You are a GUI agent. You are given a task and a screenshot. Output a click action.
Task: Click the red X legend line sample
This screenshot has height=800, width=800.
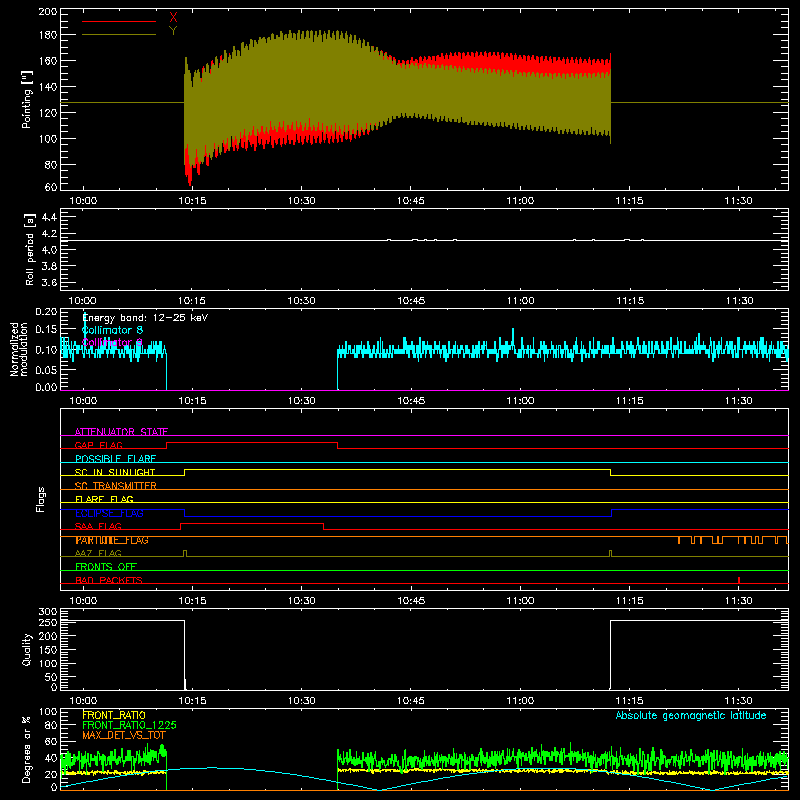click(119, 21)
